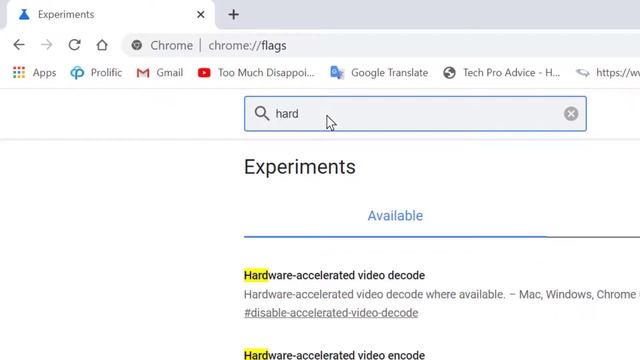Image resolution: width=640 pixels, height=360 pixels.
Task: Open the https://w... bookmark
Action: tap(608, 73)
